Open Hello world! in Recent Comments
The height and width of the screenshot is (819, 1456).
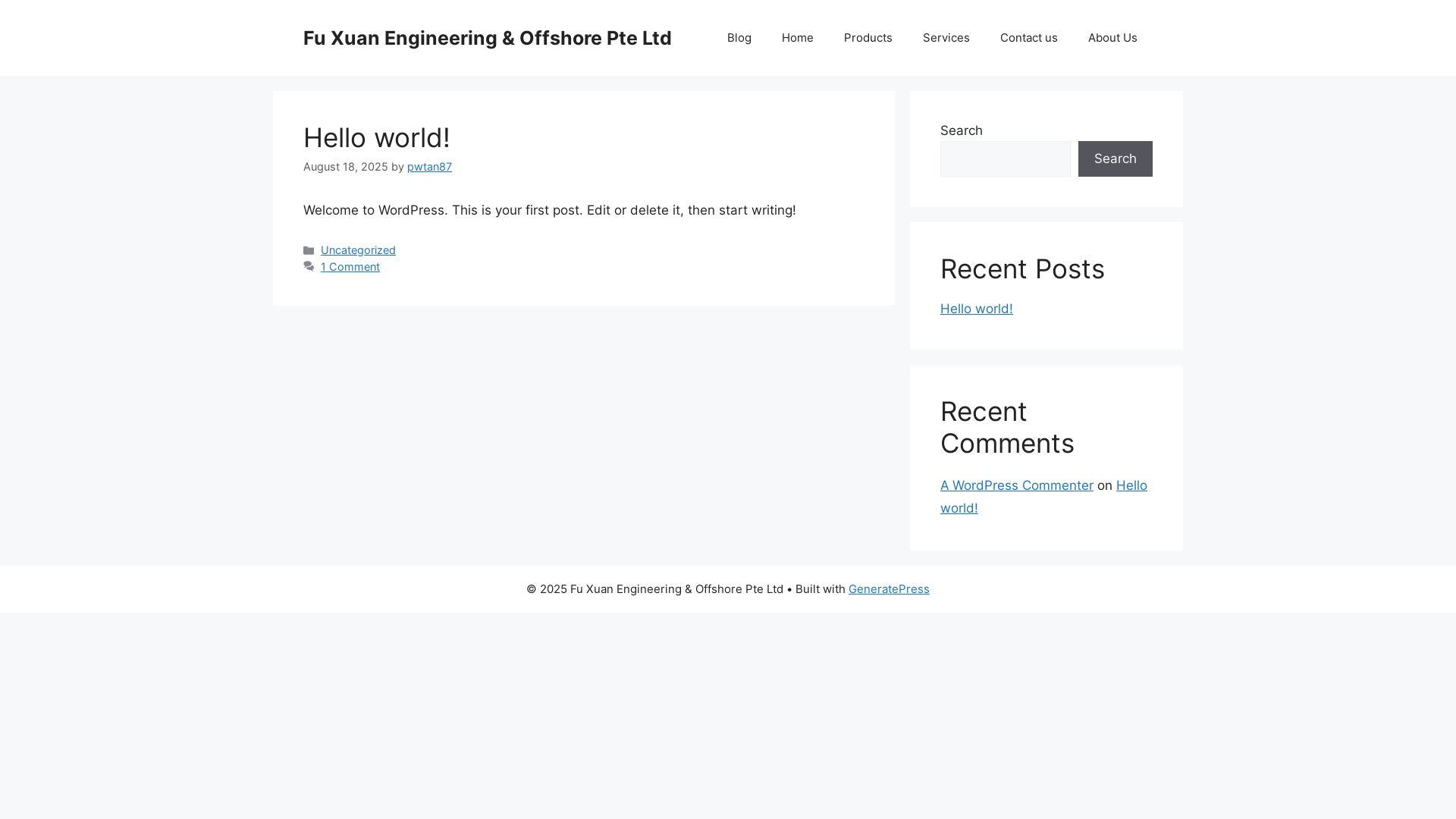(1043, 497)
